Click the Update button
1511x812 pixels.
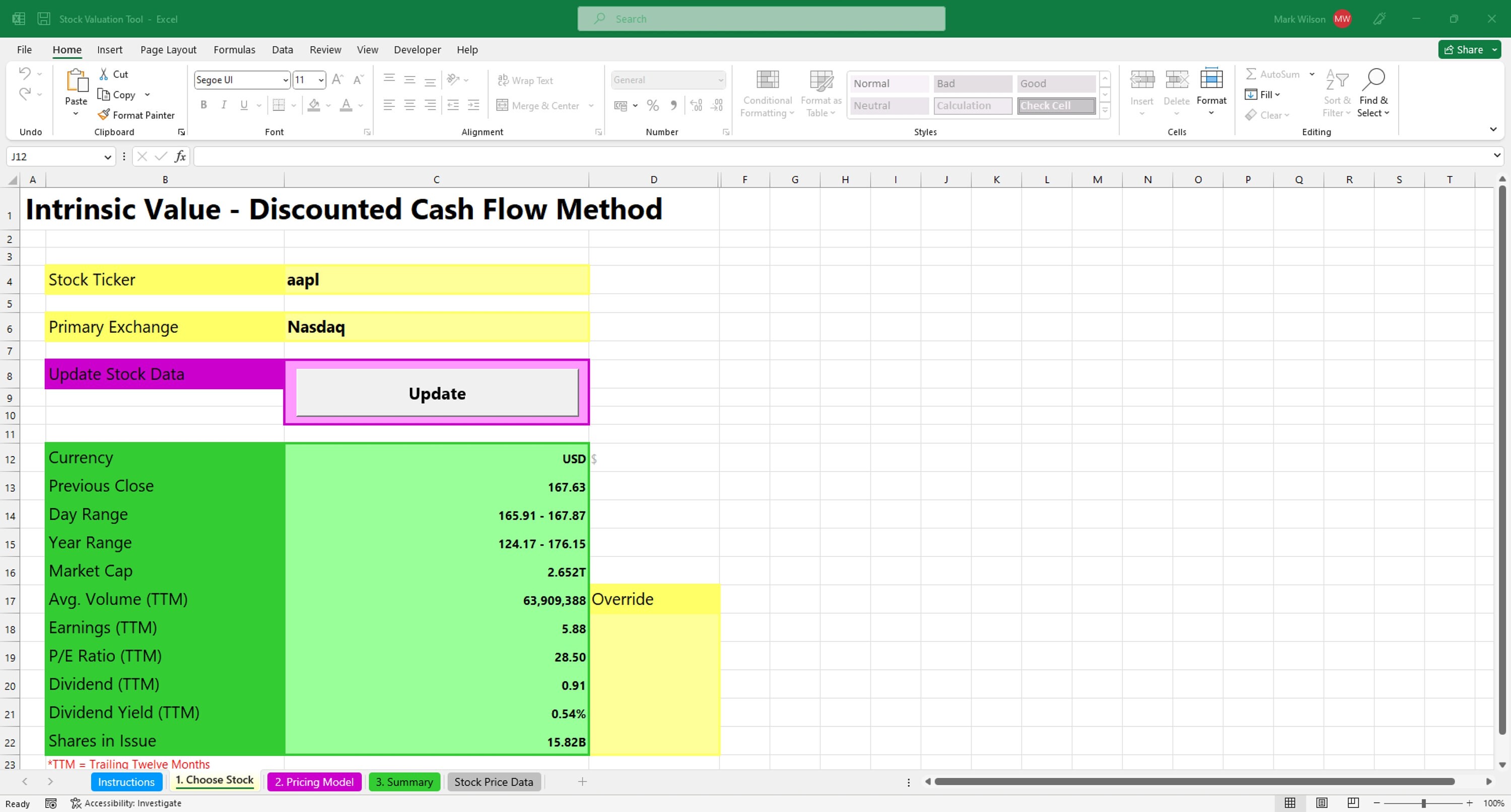pyautogui.click(x=436, y=393)
